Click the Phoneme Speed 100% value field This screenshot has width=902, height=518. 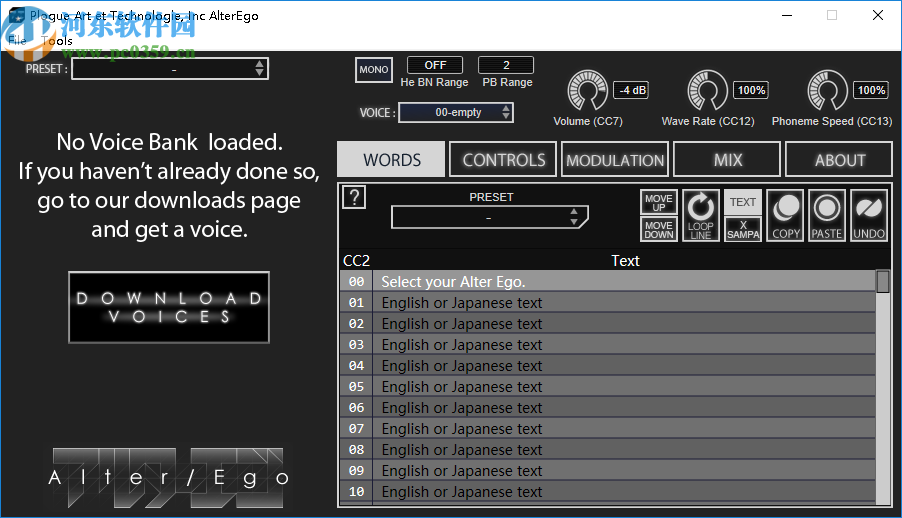pos(871,90)
